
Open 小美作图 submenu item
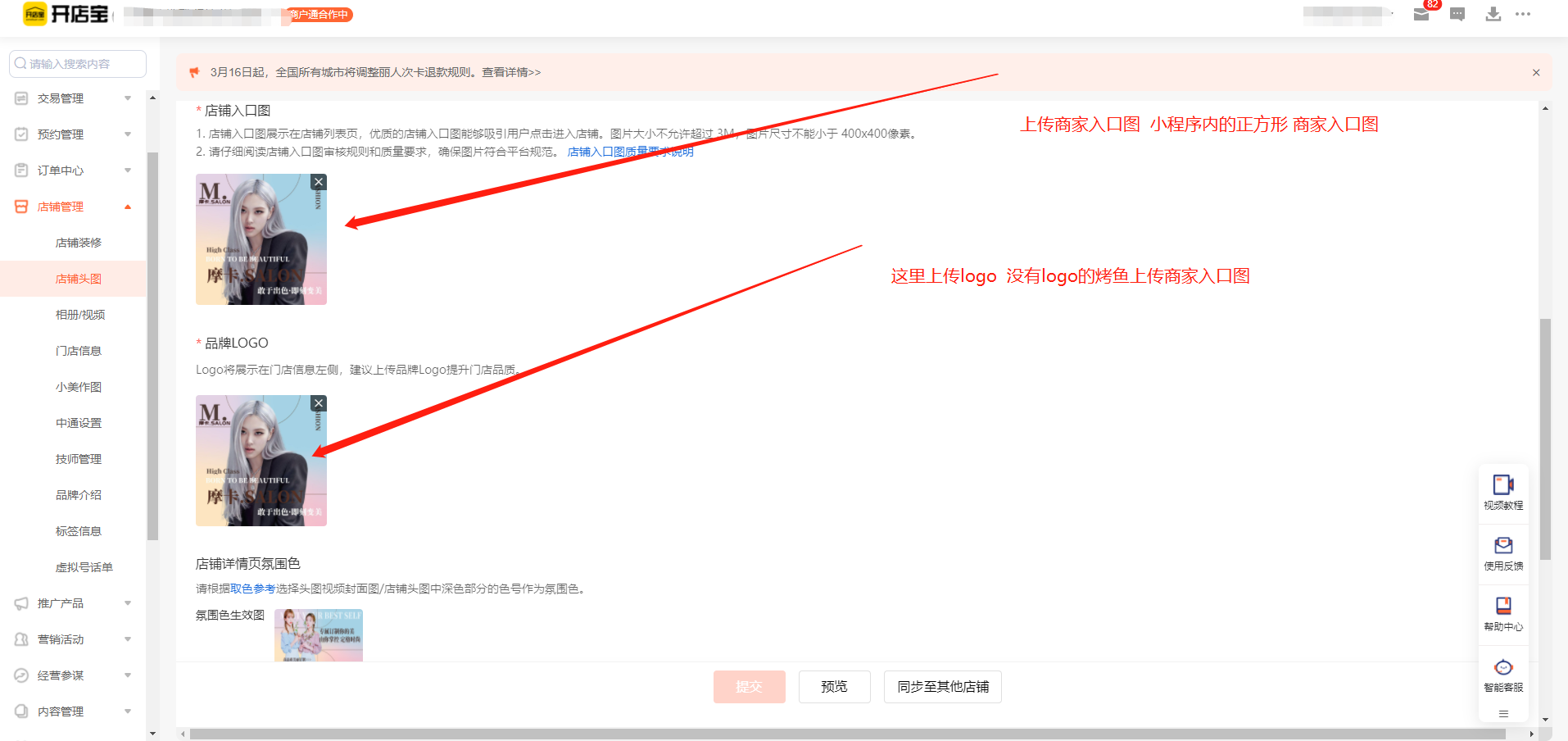79,387
